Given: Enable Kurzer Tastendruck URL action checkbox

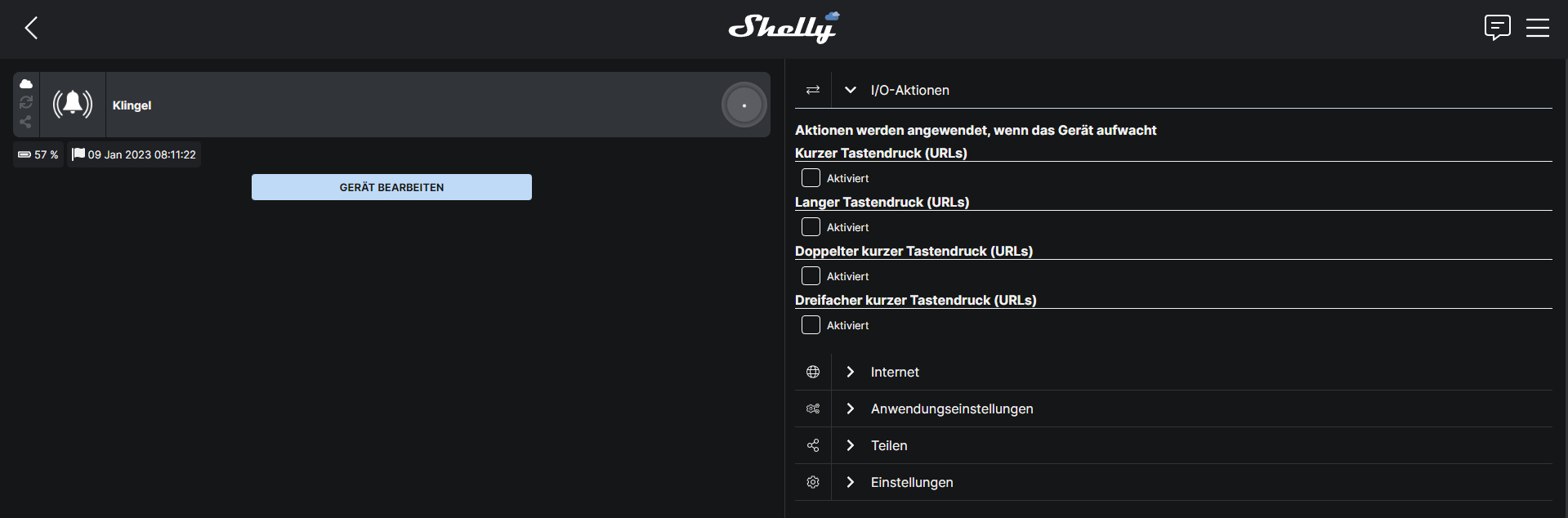Looking at the screenshot, I should coord(811,178).
